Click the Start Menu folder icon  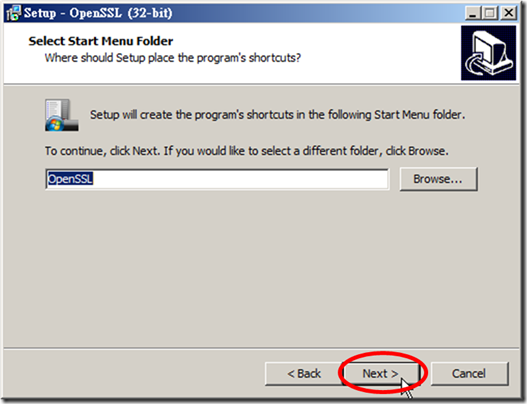[62, 115]
